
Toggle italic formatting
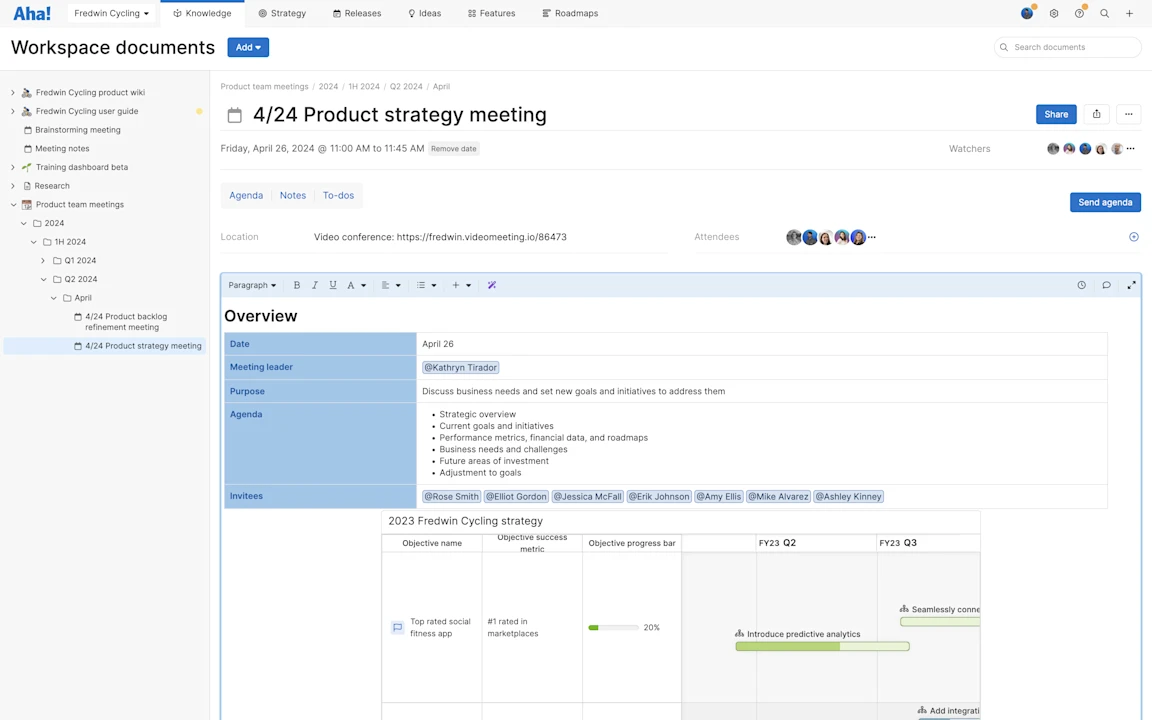(314, 285)
